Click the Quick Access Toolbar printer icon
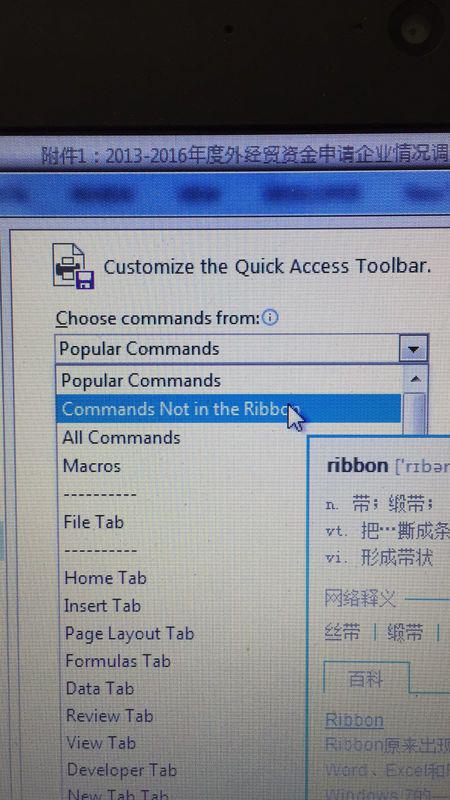 (x=74, y=266)
